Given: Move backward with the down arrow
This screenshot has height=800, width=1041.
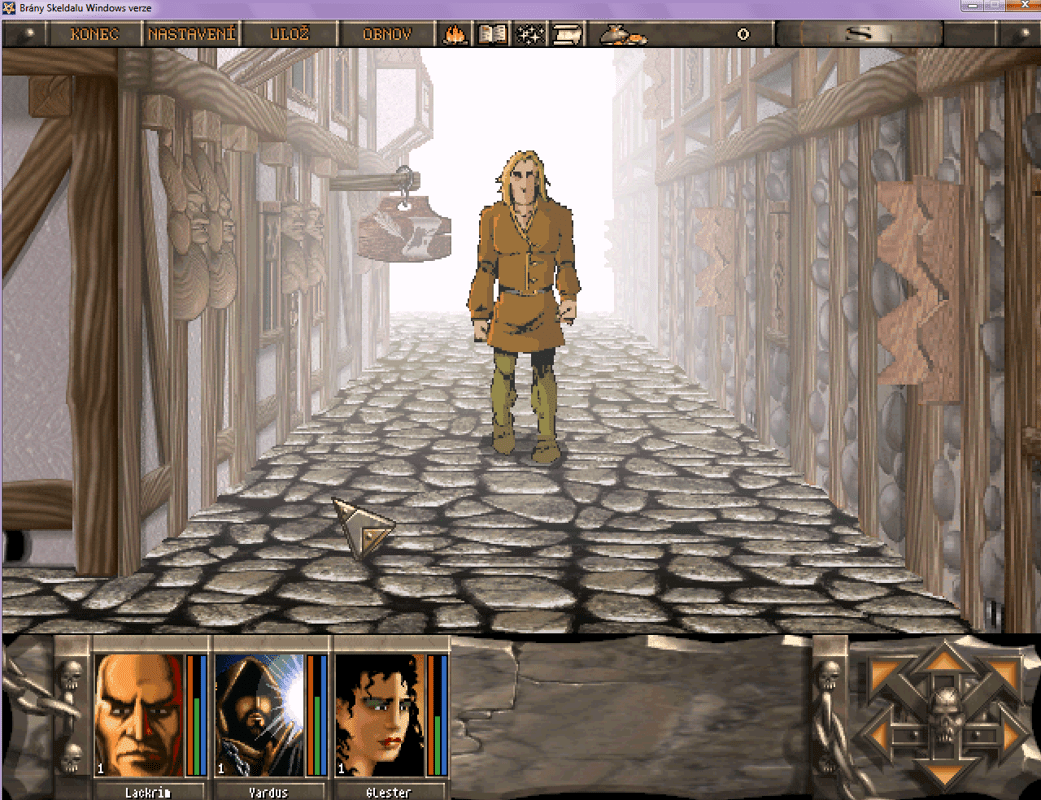Looking at the screenshot, I should [943, 776].
